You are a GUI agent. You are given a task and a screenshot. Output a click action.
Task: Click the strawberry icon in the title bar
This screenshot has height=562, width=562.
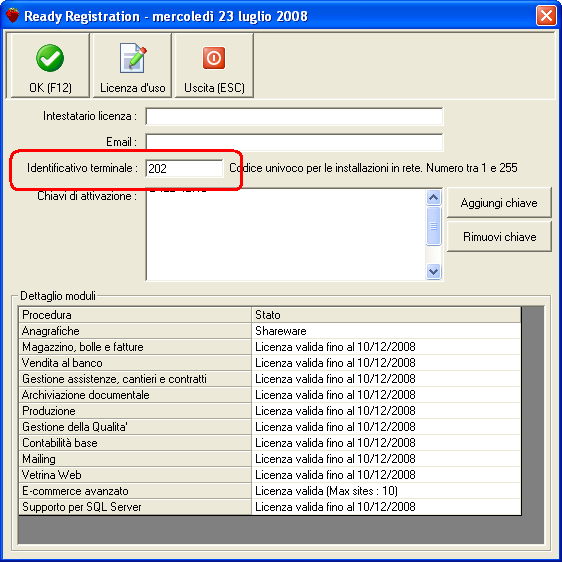coord(13,16)
